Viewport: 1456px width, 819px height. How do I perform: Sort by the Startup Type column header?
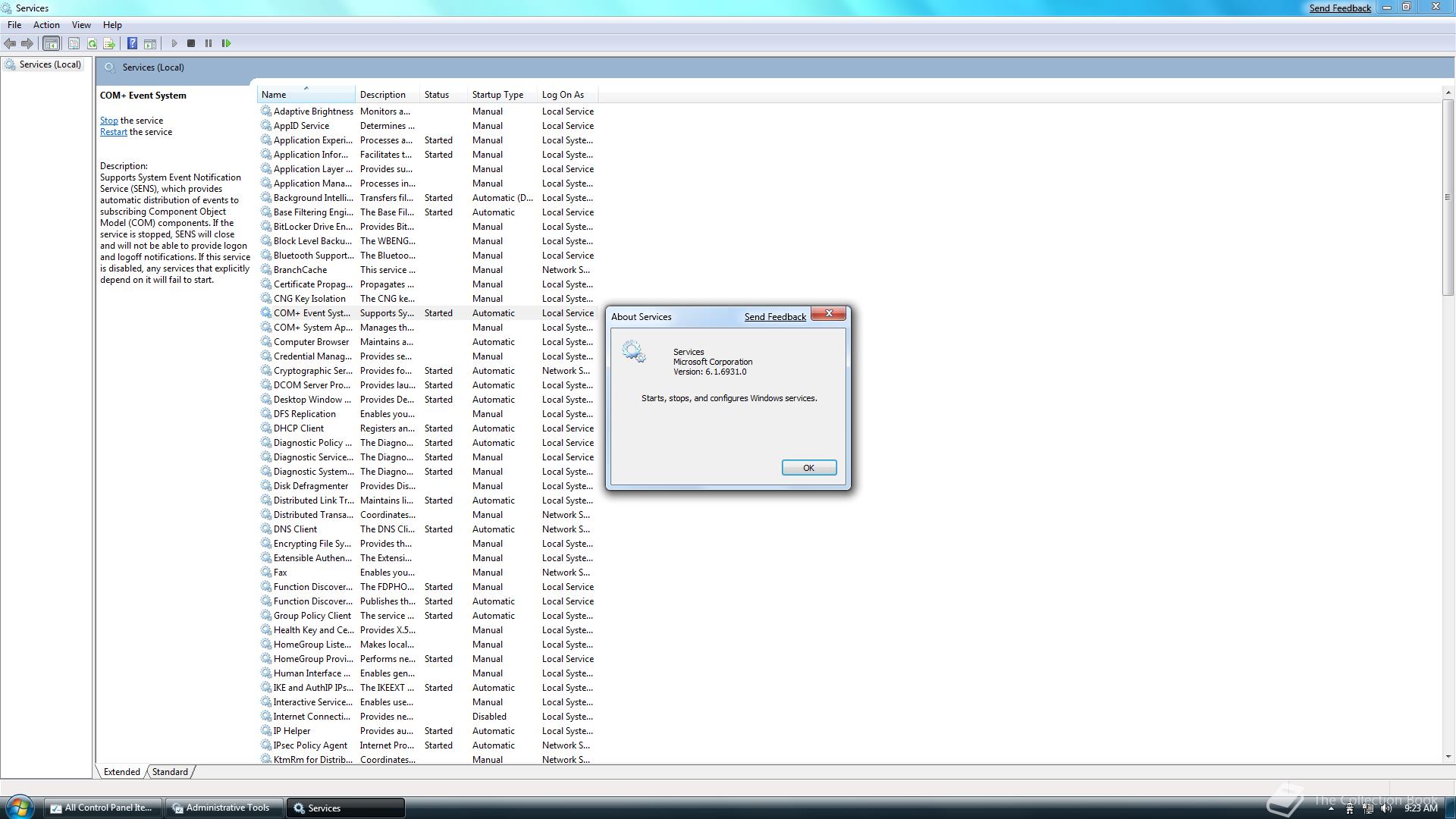tap(502, 95)
